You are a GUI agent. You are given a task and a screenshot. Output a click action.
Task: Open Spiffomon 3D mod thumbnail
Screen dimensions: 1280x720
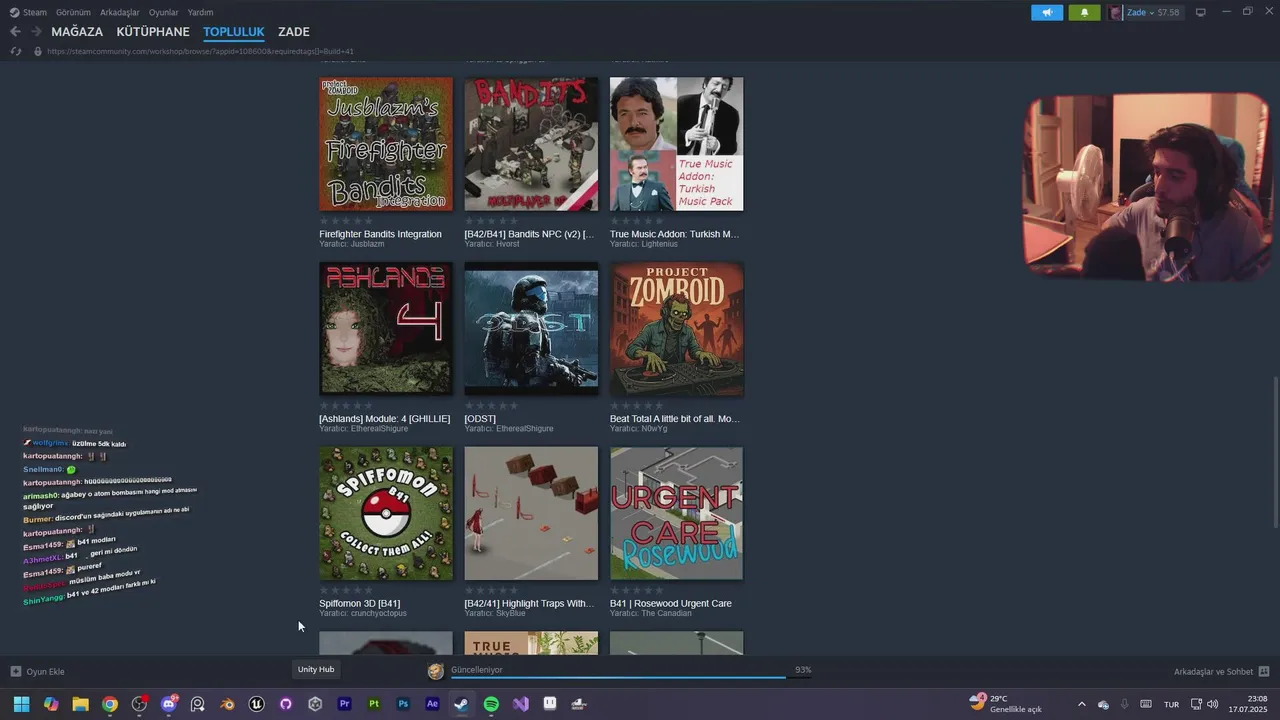click(386, 513)
